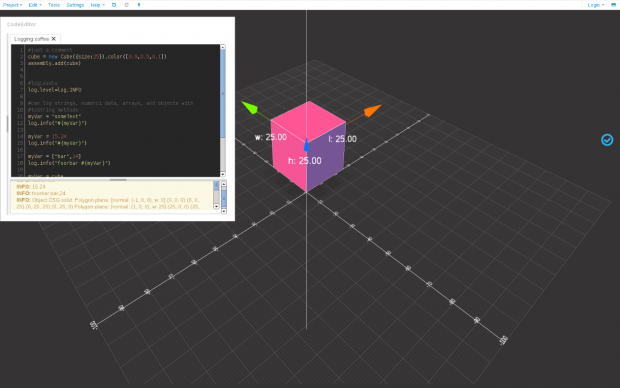Open the Project dropdown menu

pyautogui.click(x=13, y=5)
